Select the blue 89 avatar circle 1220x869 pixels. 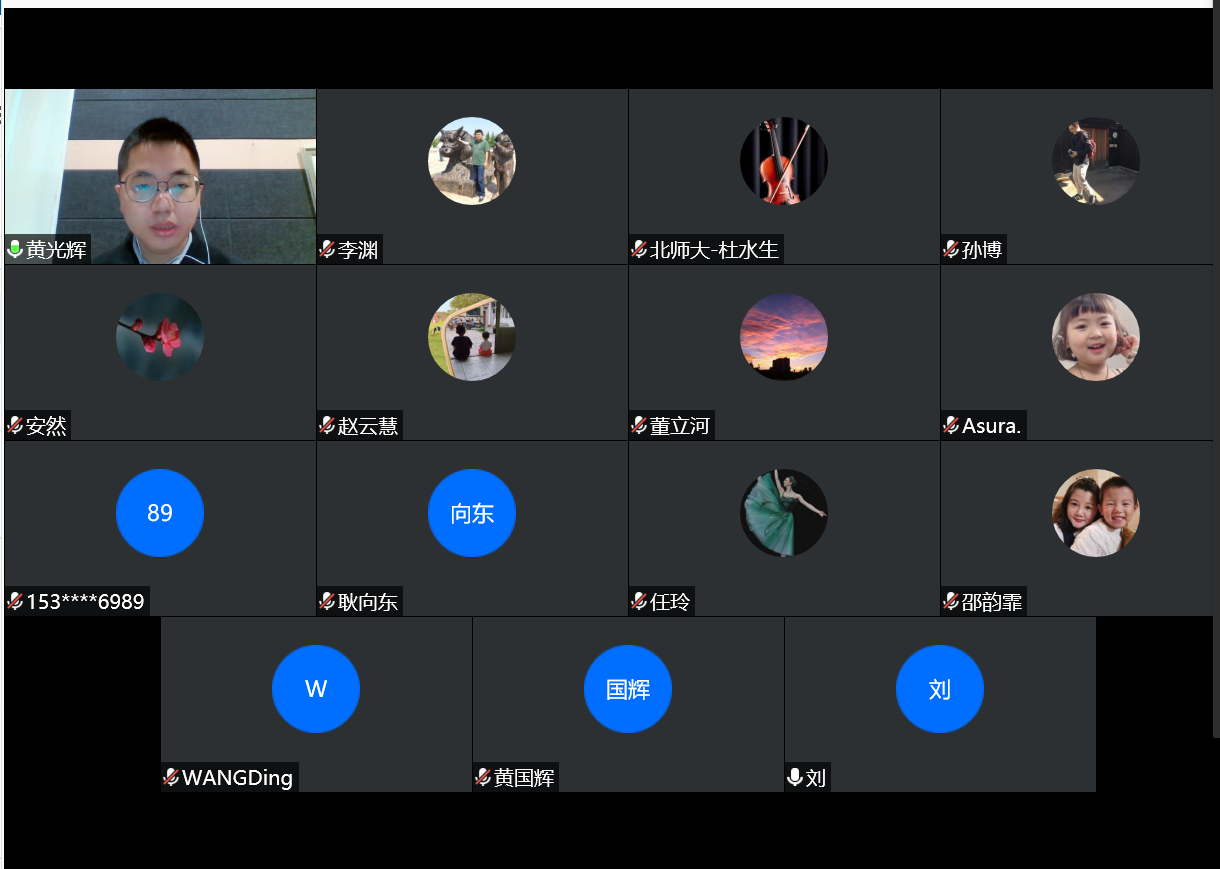(160, 513)
